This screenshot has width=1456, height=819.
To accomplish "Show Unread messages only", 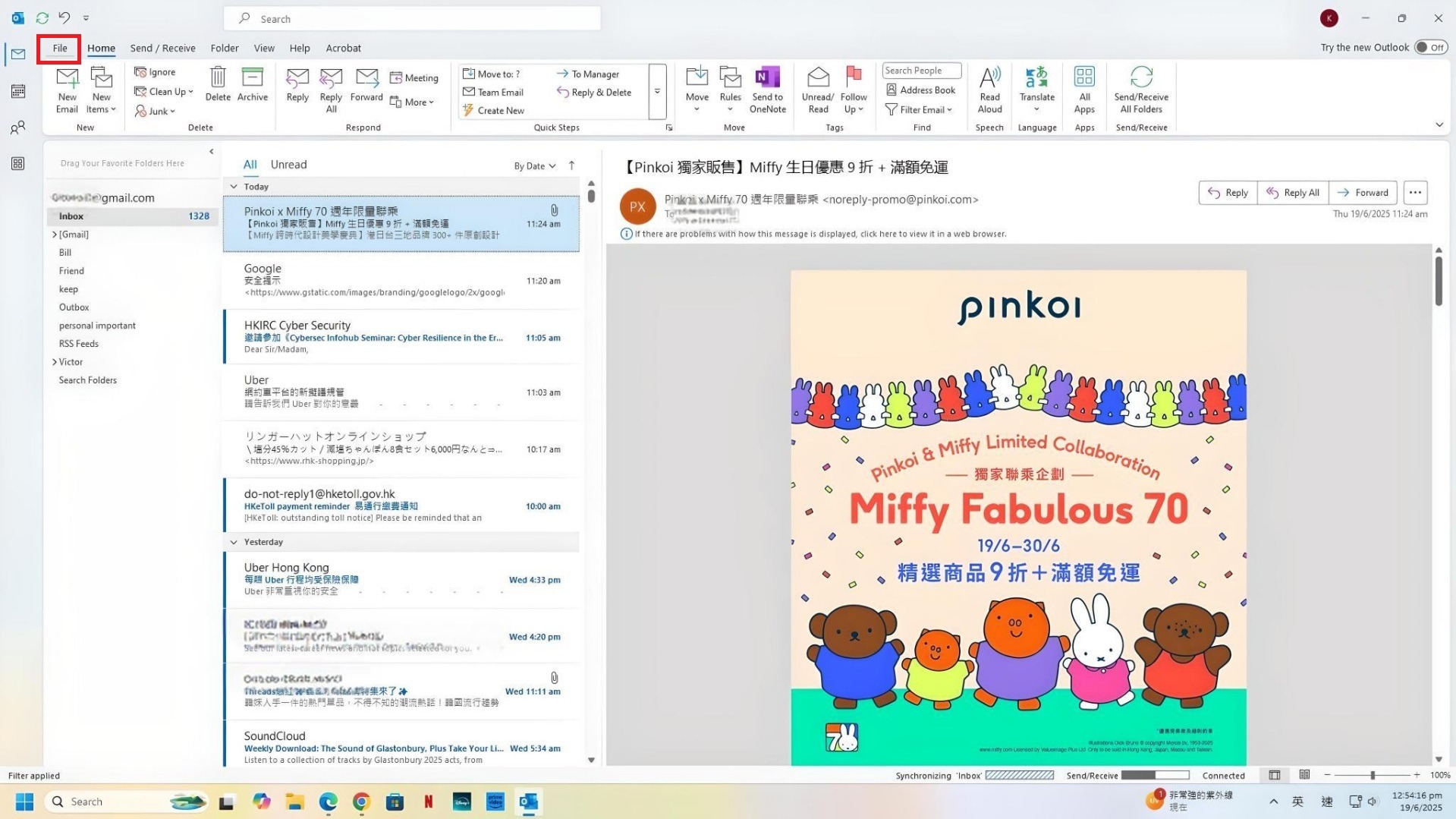I will coord(288,165).
